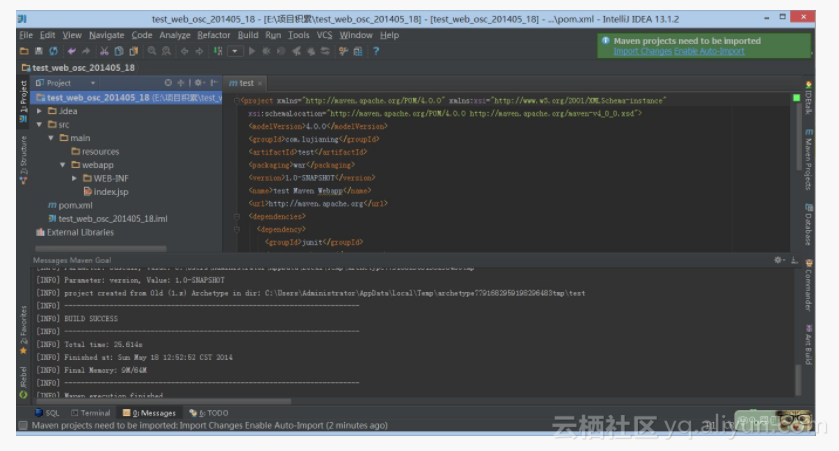This screenshot has height=451, width=839.
Task: Click the Open folder toolbar icon
Action: coord(24,51)
